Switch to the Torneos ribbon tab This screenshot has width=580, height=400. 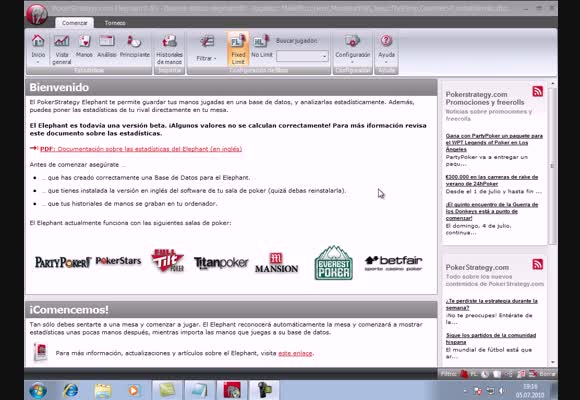[x=115, y=23]
